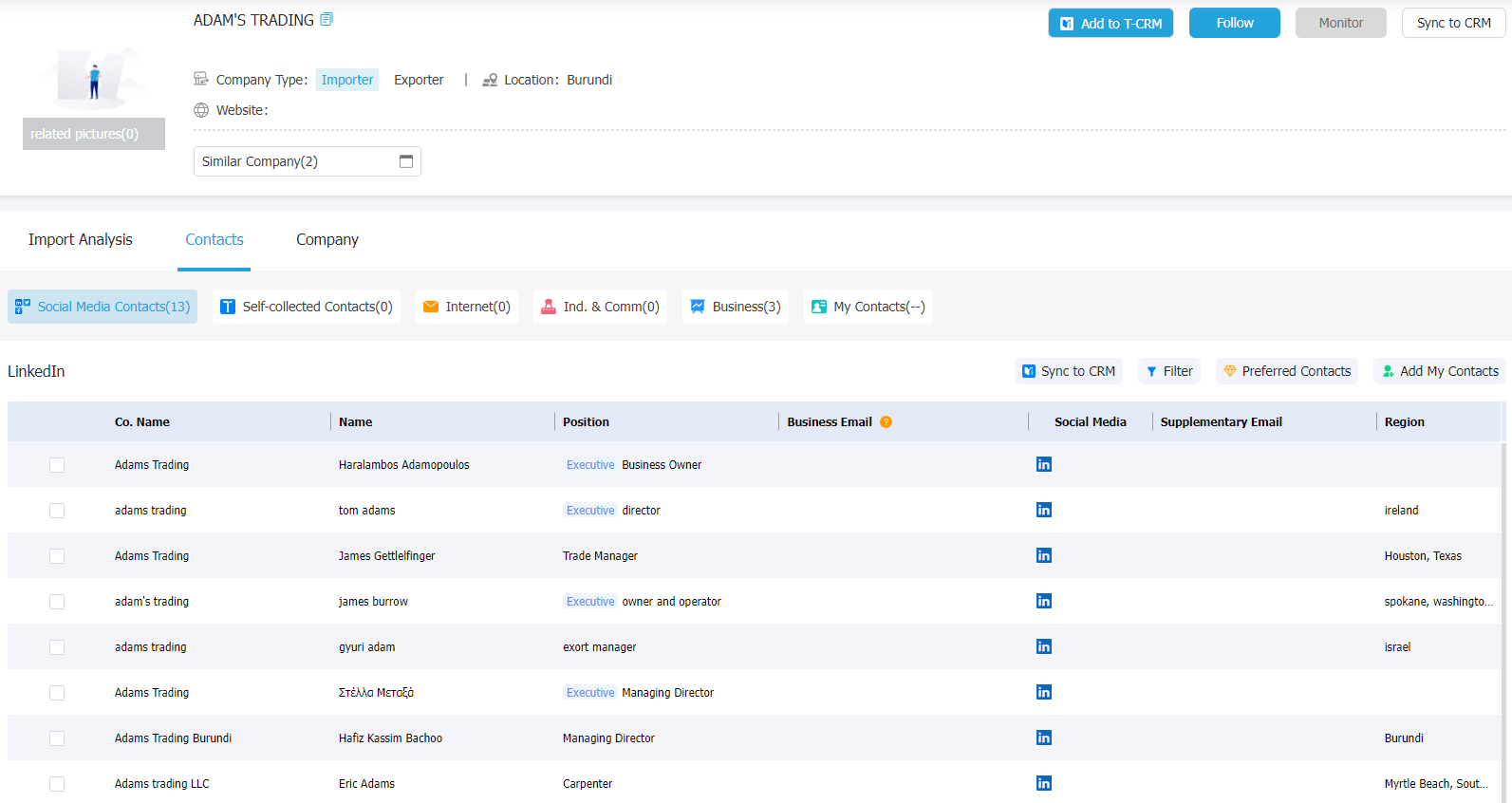Switch to Contacts tab
The height and width of the screenshot is (803, 1512).
point(215,239)
